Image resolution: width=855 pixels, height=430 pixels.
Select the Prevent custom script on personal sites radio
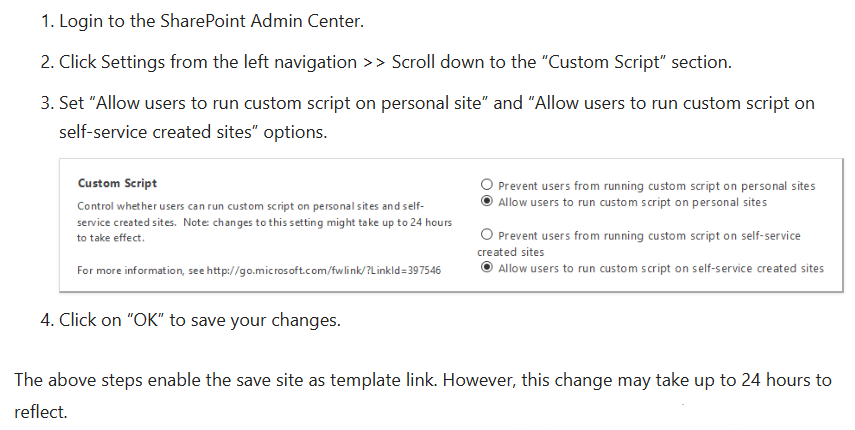click(486, 185)
